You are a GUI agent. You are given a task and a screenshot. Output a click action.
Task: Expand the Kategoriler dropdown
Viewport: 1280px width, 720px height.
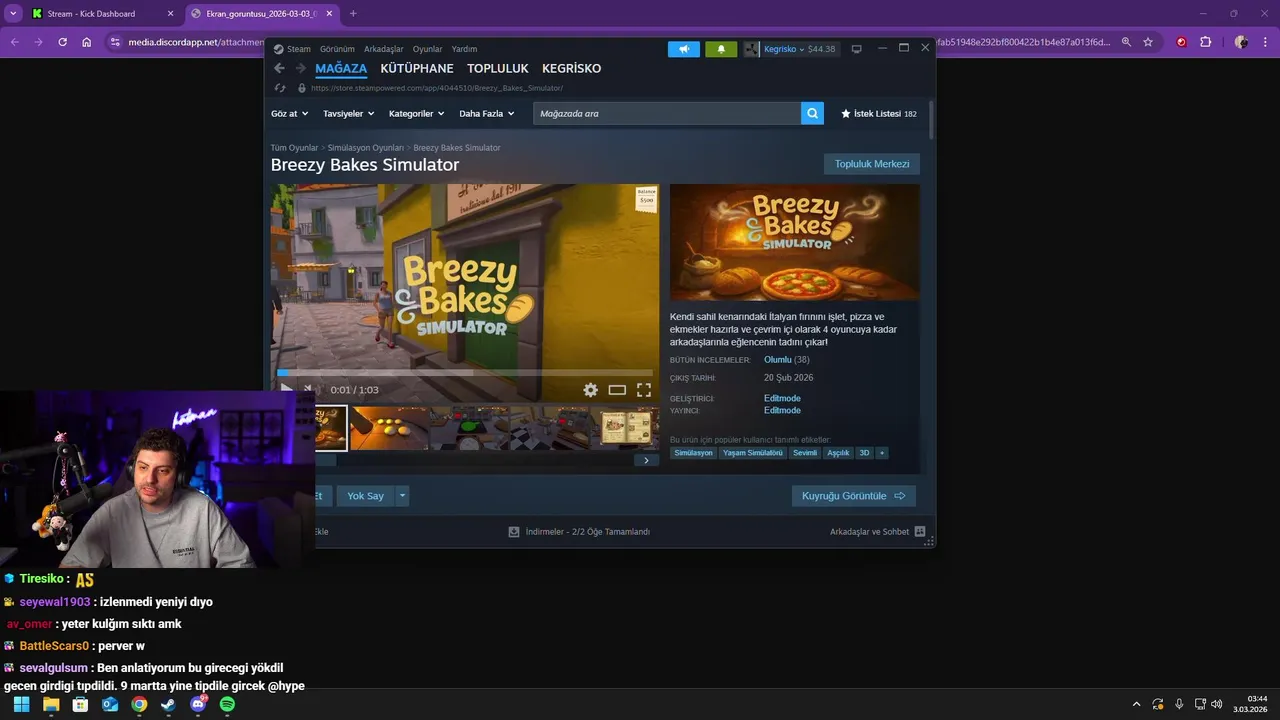[416, 113]
